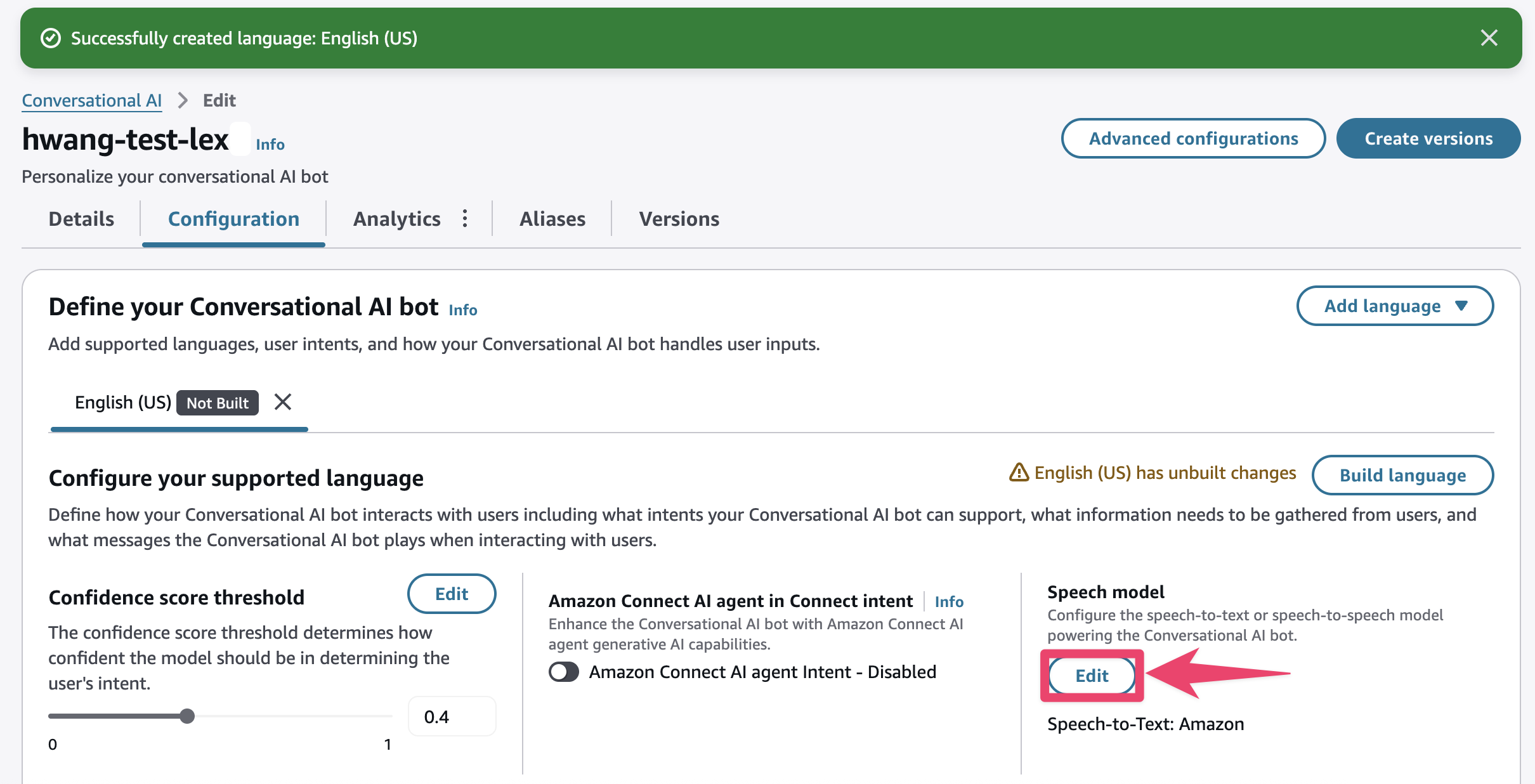Click the Build language button
This screenshot has height=784, width=1535.
pos(1402,475)
